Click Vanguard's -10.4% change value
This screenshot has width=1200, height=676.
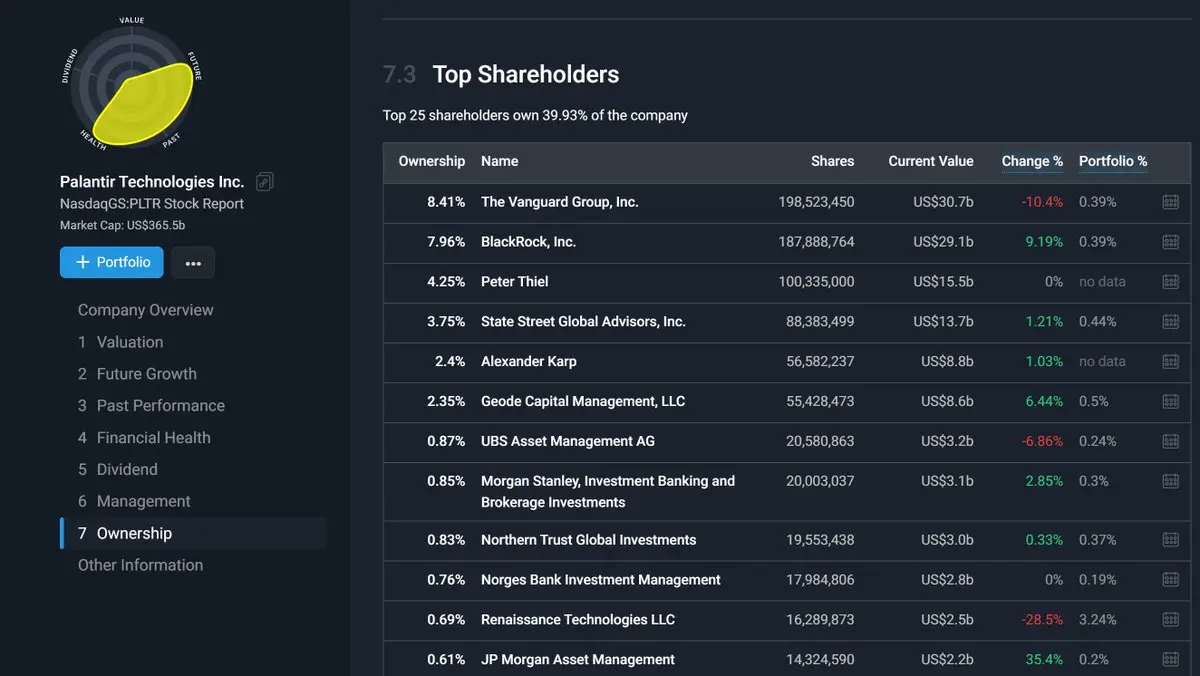[x=1042, y=202]
